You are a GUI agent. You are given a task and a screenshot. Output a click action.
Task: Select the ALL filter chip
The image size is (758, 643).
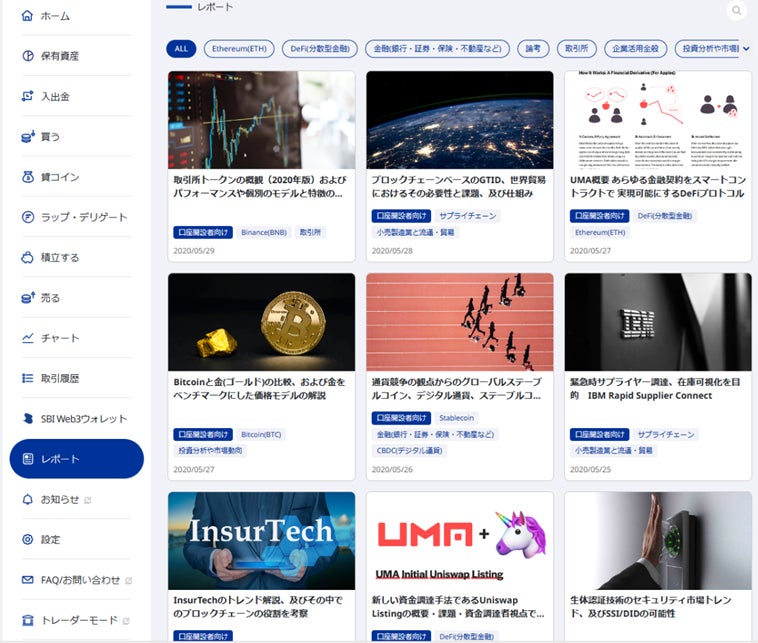pyautogui.click(x=181, y=49)
